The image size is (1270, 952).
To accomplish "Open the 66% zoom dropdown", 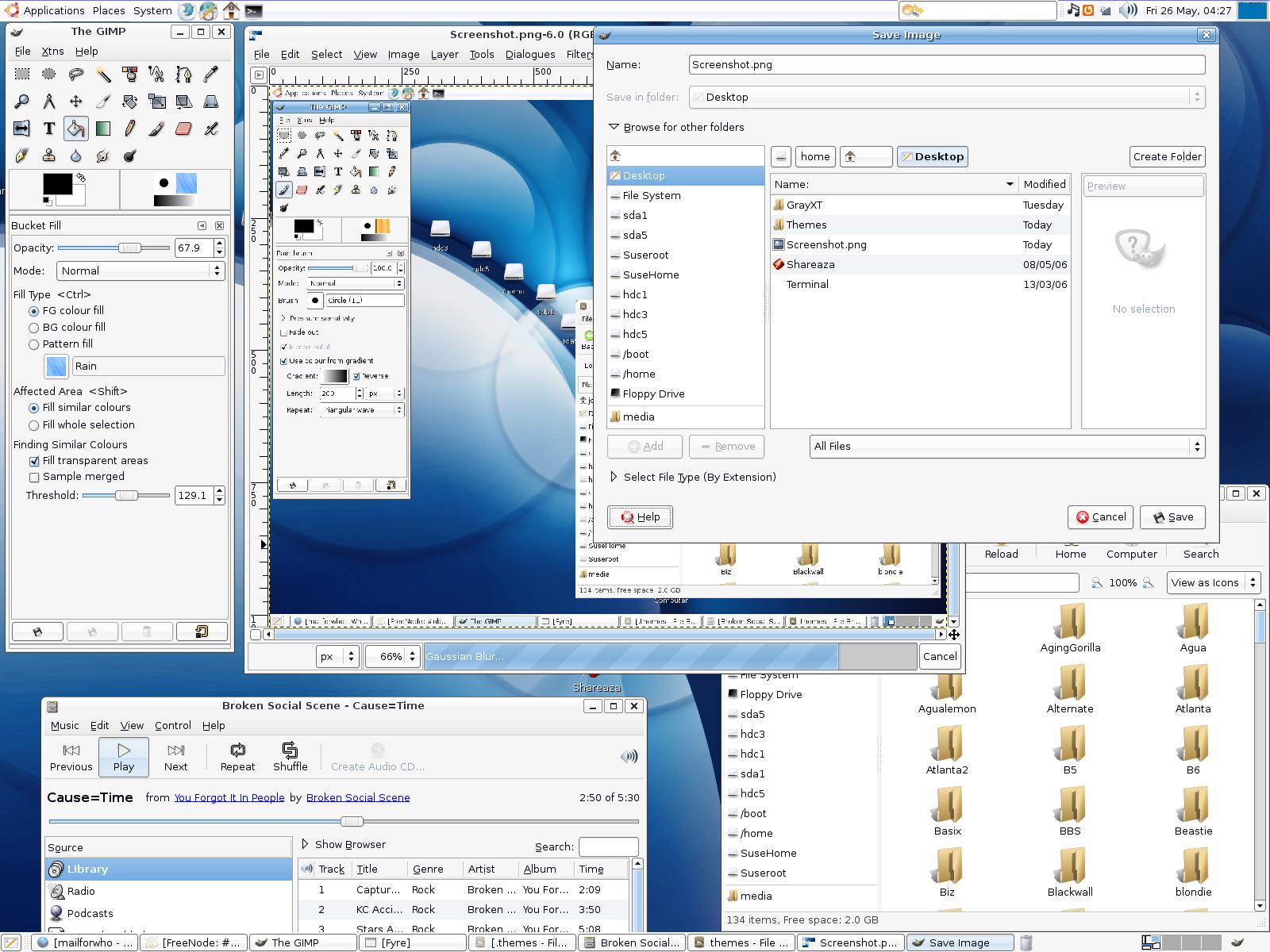I will (x=391, y=656).
